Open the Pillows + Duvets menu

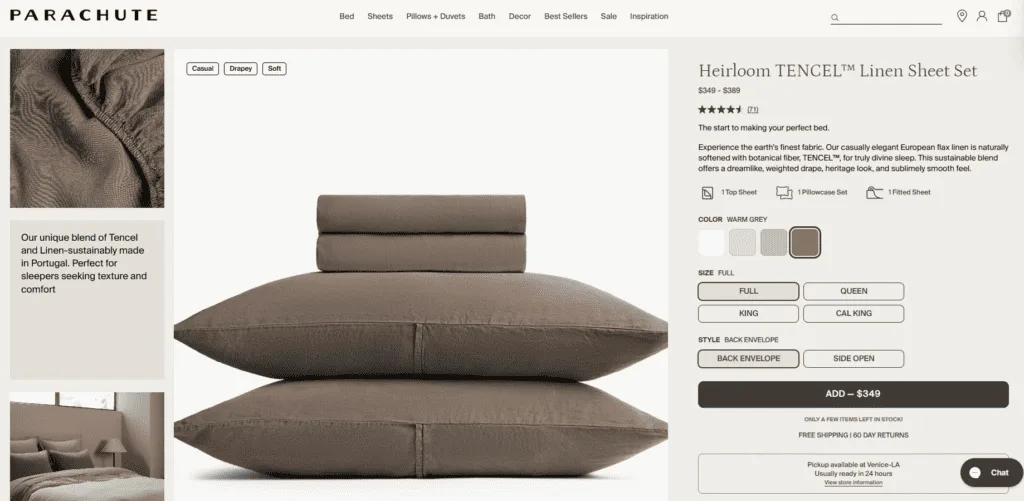pos(436,16)
